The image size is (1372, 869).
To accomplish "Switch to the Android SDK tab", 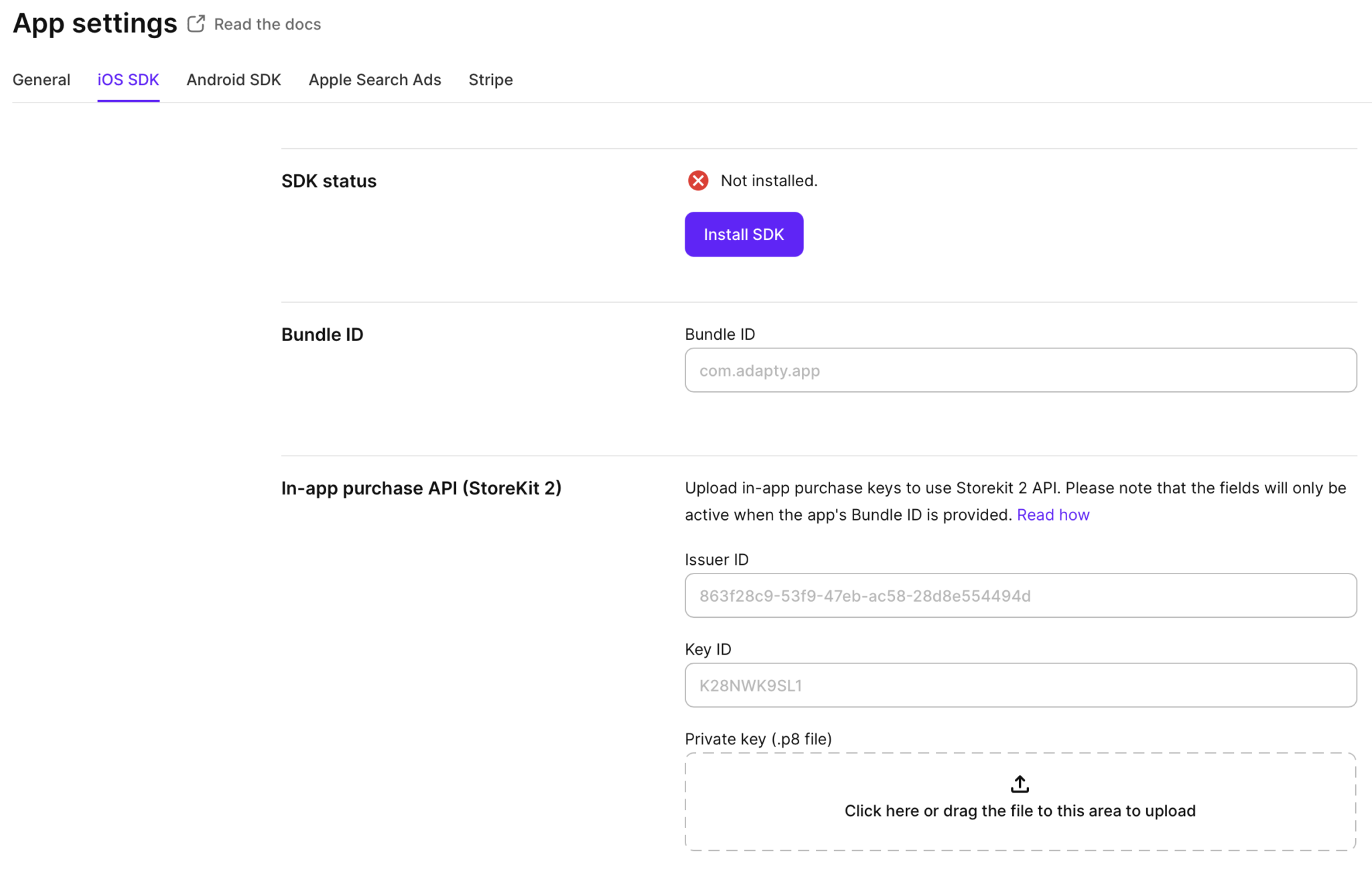I will [234, 80].
